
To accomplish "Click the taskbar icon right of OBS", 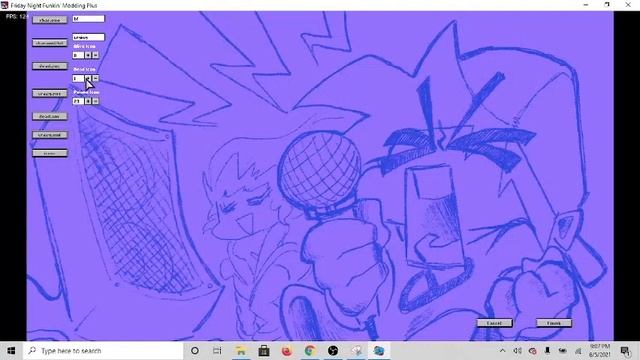I will pos(356,351).
